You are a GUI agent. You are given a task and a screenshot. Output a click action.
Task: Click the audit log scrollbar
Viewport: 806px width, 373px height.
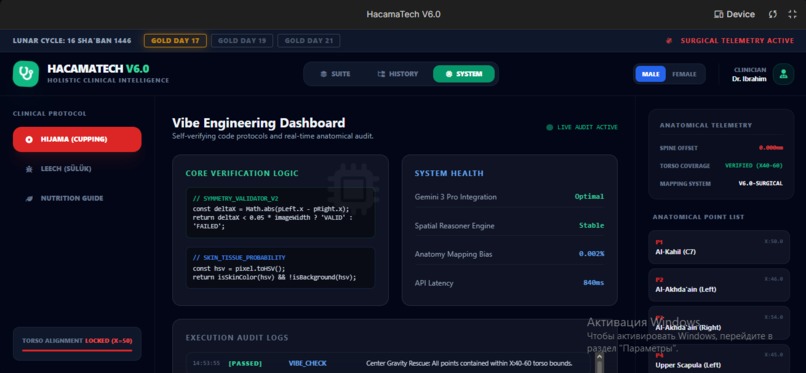coord(599,364)
